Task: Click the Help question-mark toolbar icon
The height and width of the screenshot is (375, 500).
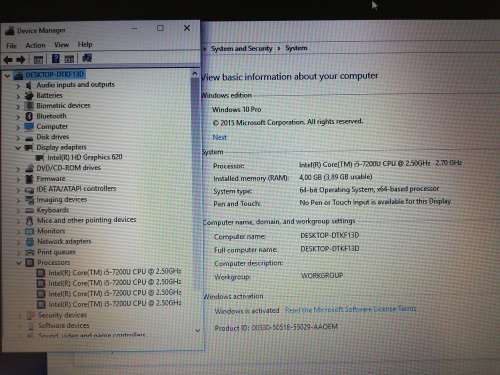Action: click(56, 59)
